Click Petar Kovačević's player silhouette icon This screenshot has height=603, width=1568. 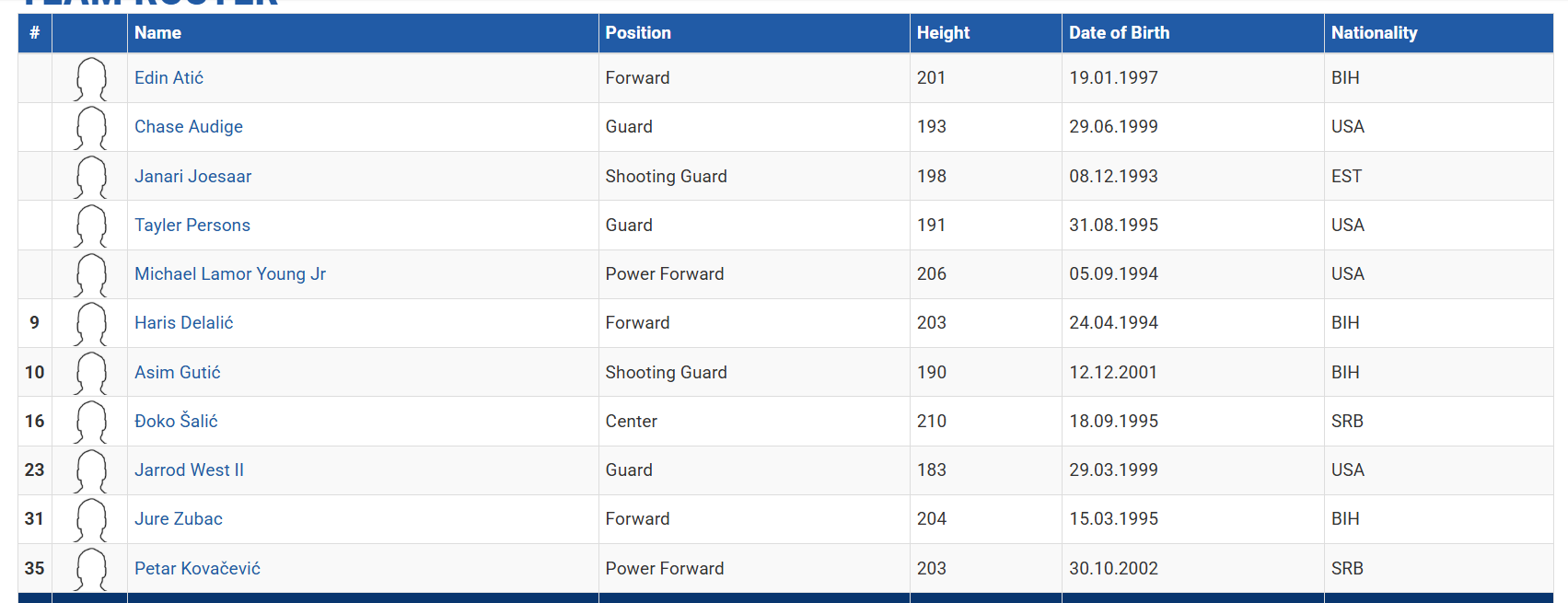click(x=90, y=569)
